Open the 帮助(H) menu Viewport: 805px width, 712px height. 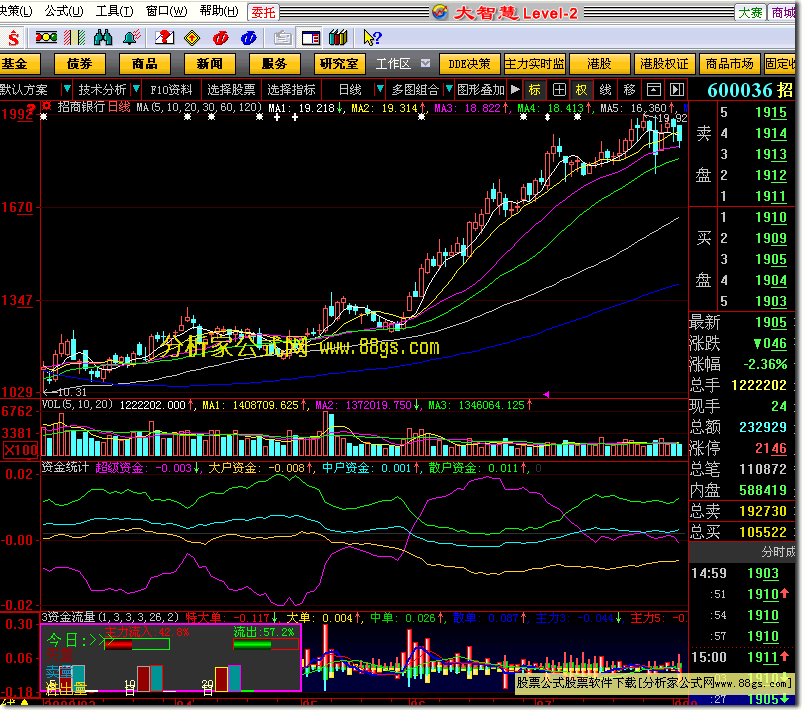[x=219, y=11]
